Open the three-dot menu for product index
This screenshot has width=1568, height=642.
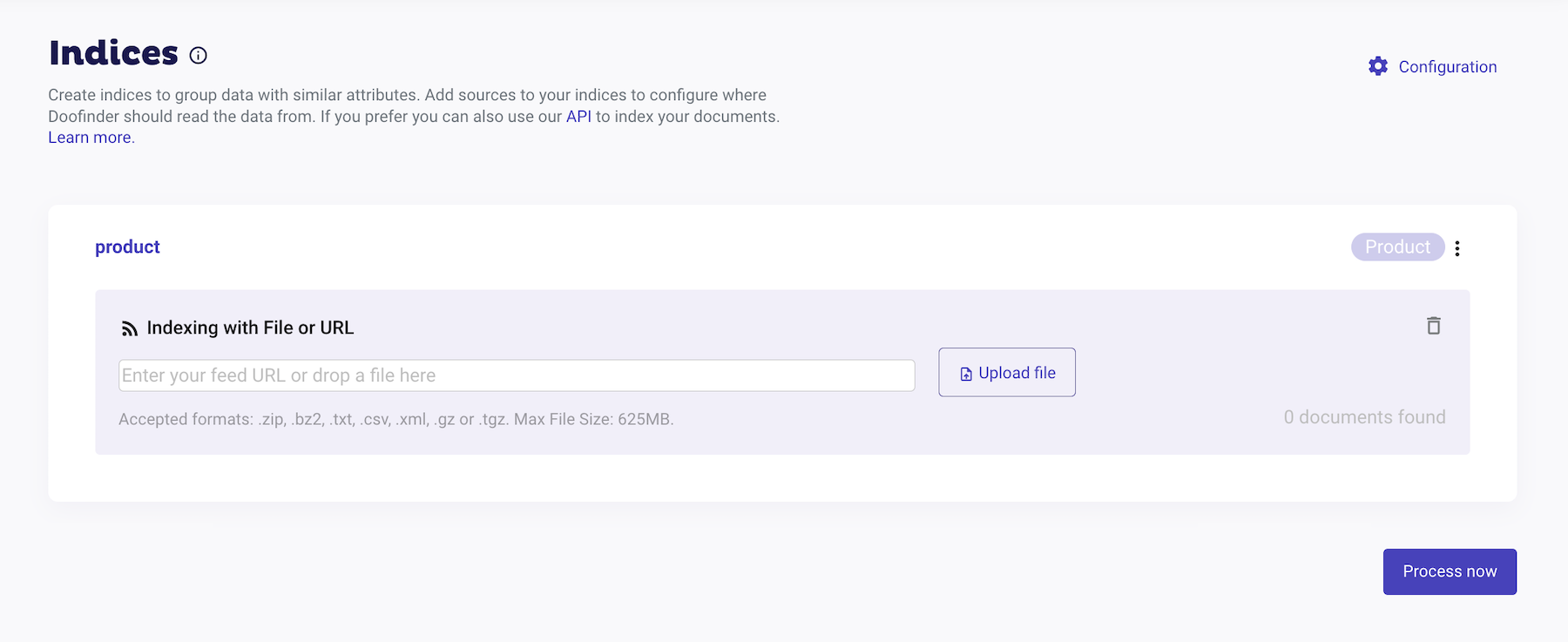pos(1457,248)
